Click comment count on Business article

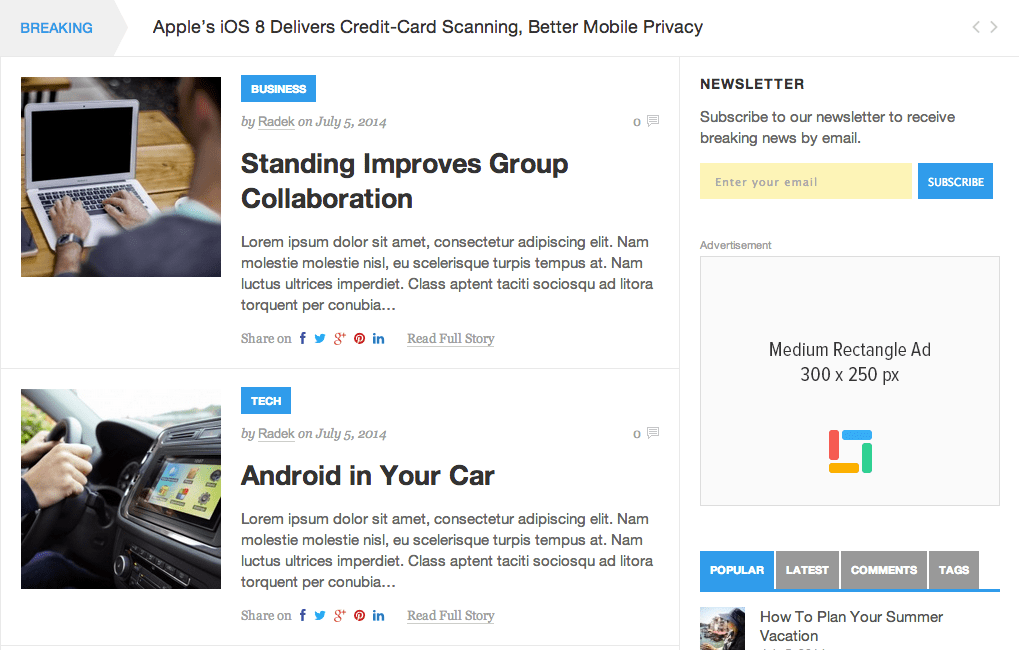tap(637, 122)
